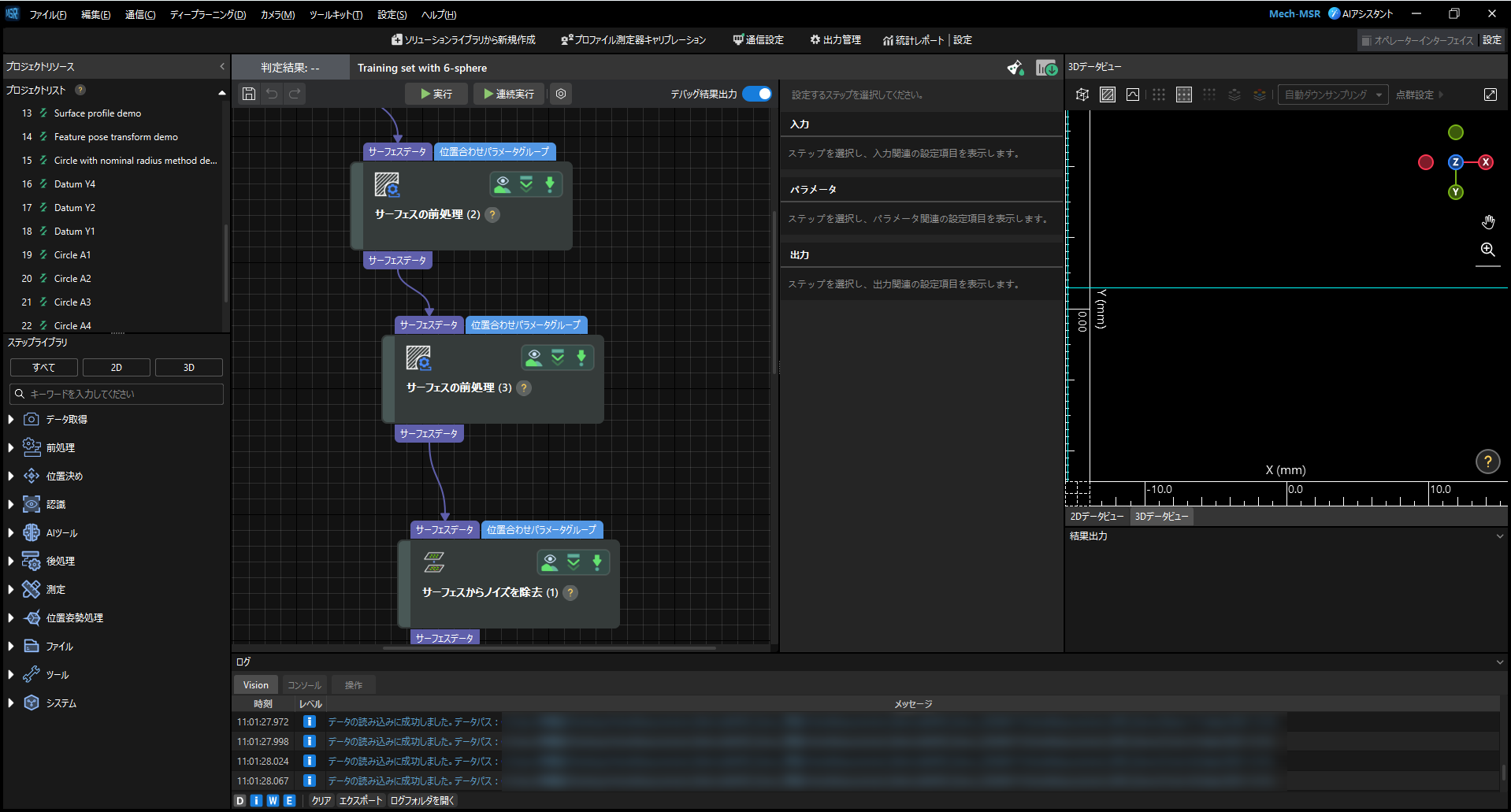The image size is (1511, 812).
Task: Open the ディープラーニング(D) menu
Action: tap(208, 15)
